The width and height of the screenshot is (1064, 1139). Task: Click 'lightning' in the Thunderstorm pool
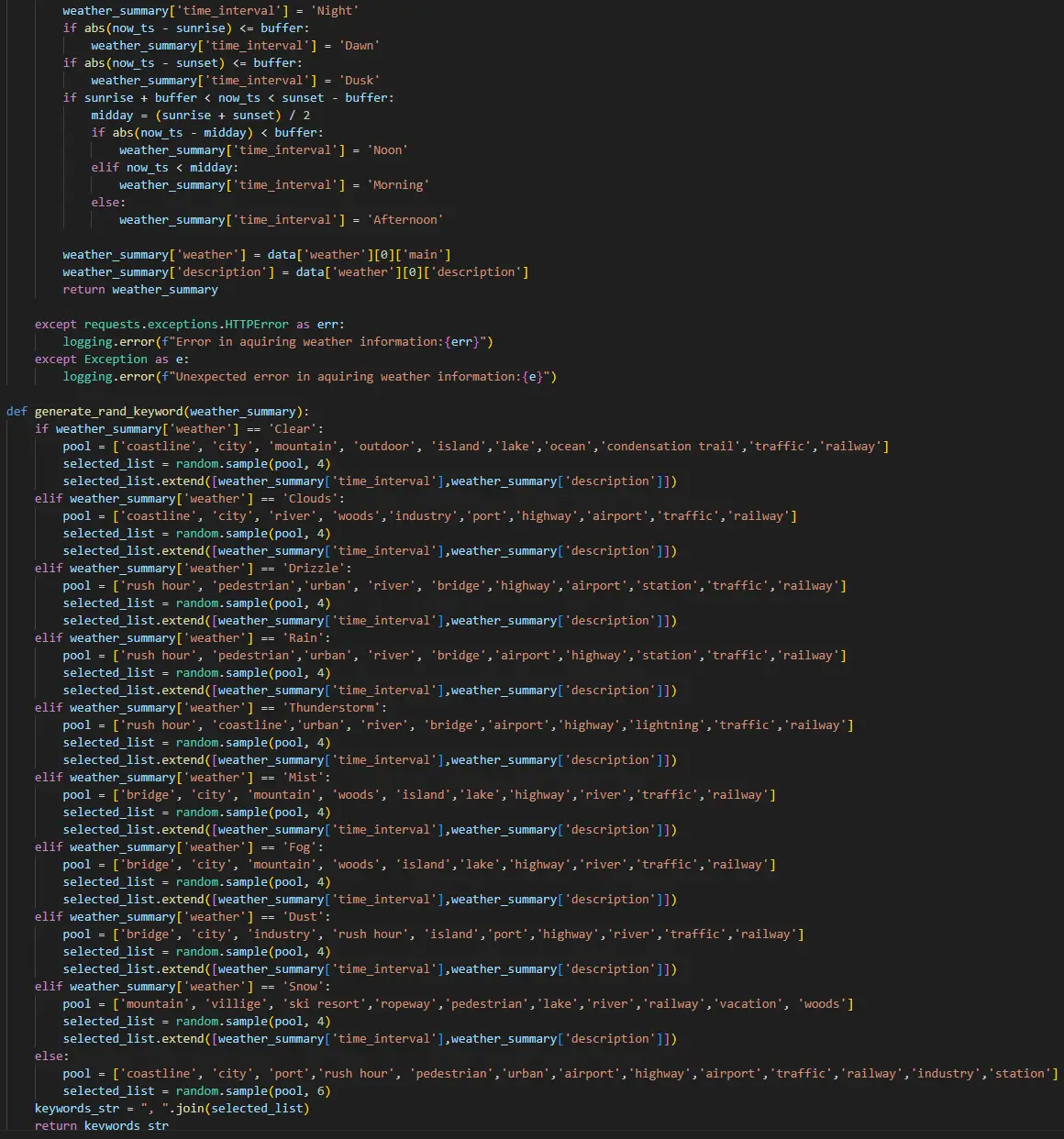click(666, 725)
